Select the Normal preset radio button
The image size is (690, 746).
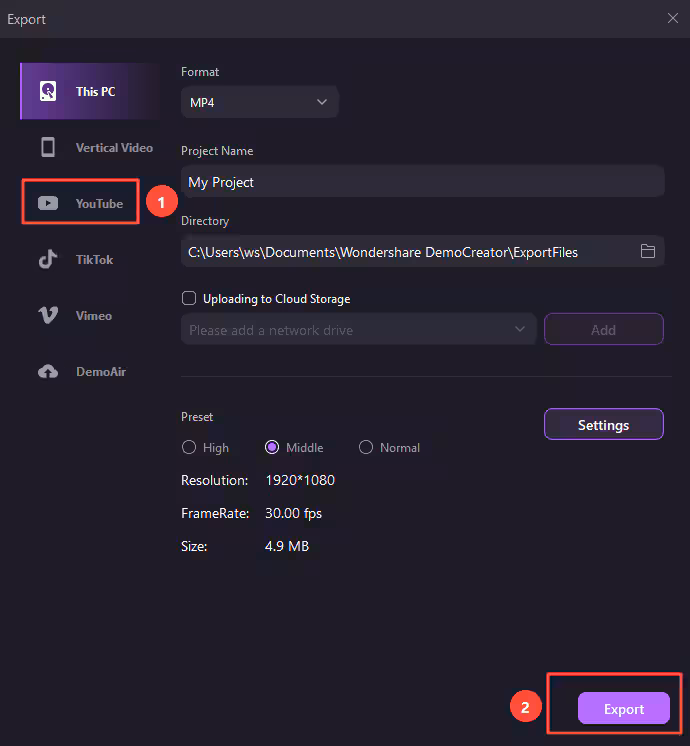coord(366,448)
